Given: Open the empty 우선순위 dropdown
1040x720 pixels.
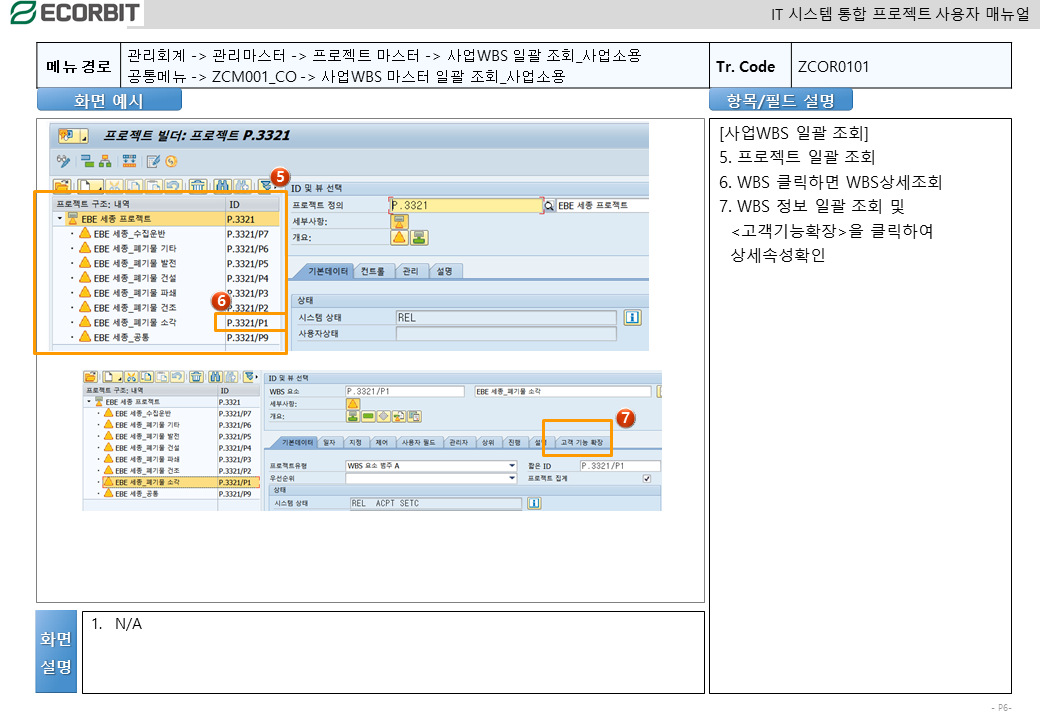Looking at the screenshot, I should click(x=512, y=479).
